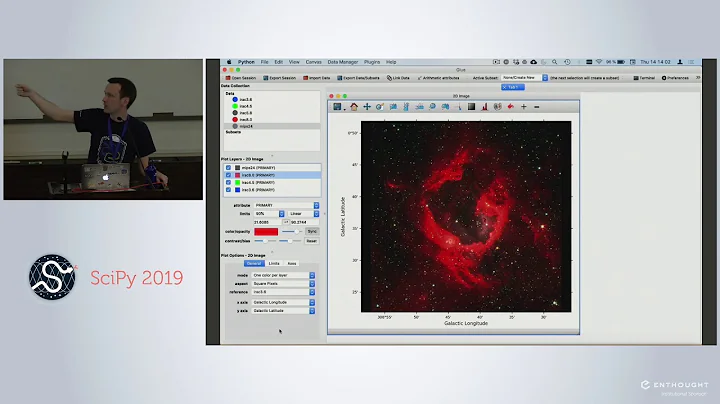The height and width of the screenshot is (404, 720).
Task: Select mips24 in the Data Collection list
Action: [272, 126]
